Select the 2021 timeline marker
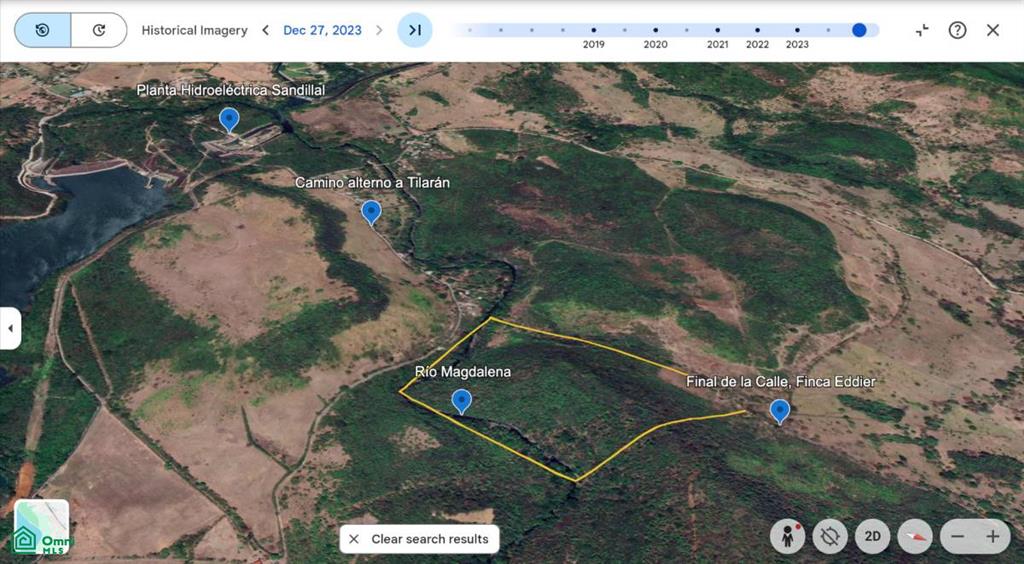 point(717,30)
